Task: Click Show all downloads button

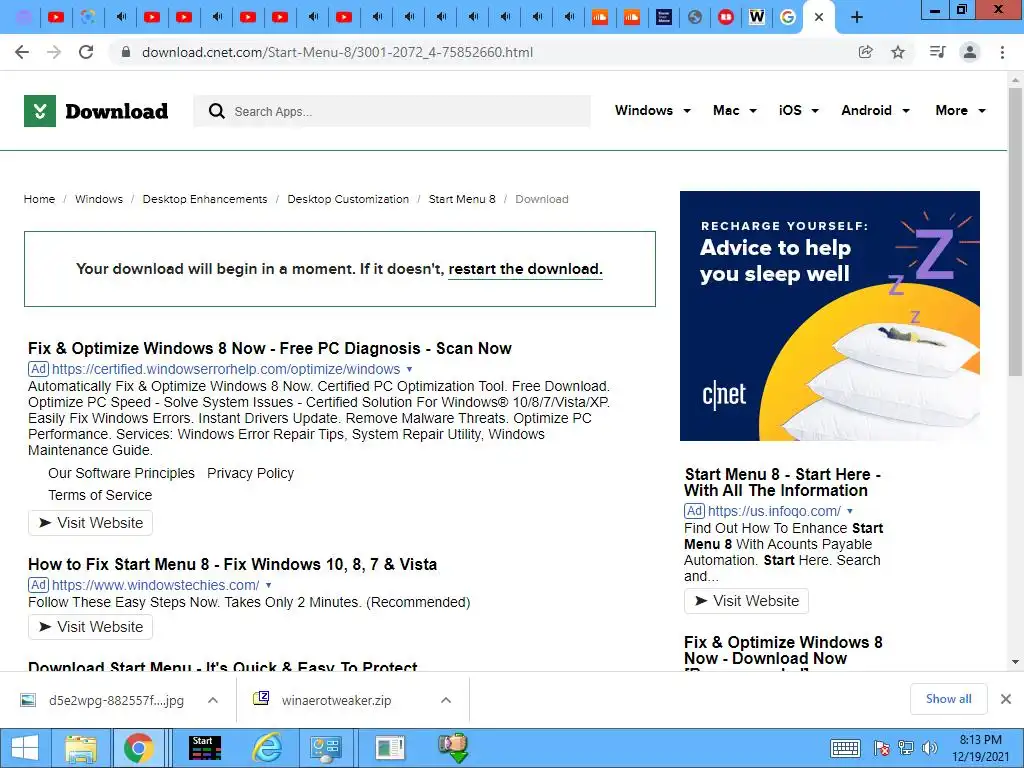Action: click(948, 699)
